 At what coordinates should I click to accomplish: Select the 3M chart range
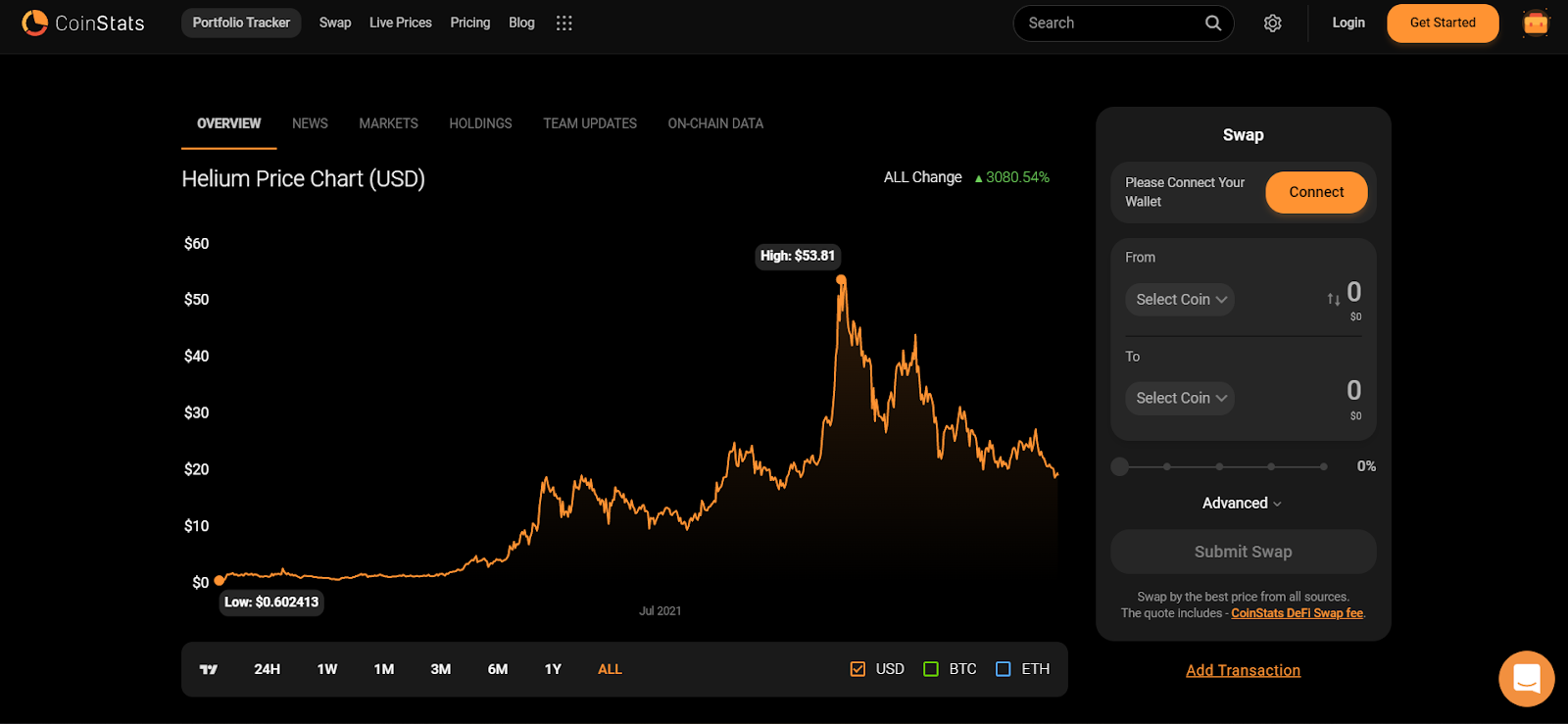pos(441,669)
